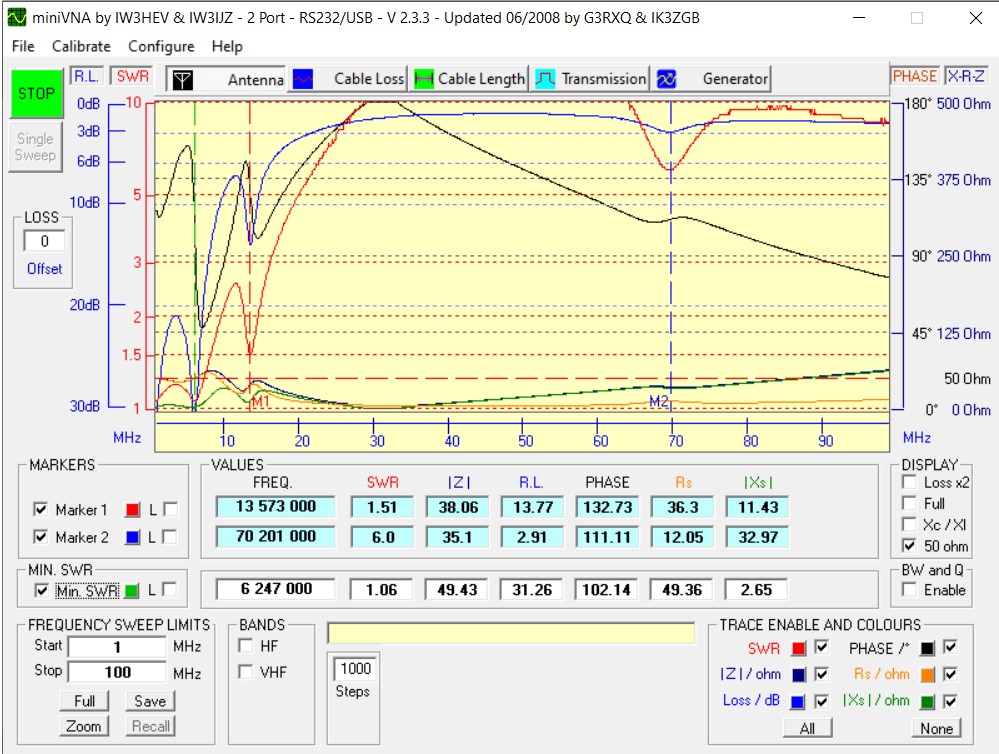Image resolution: width=999 pixels, height=754 pixels.
Task: Toggle the Marker 1 checkbox
Action: tap(40, 510)
